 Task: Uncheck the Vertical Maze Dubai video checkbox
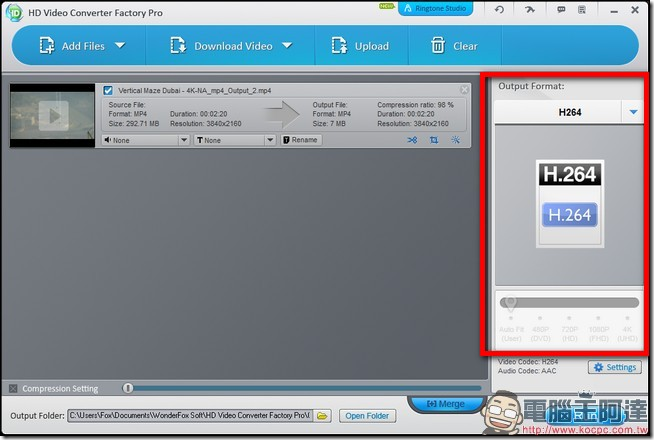[x=109, y=91]
